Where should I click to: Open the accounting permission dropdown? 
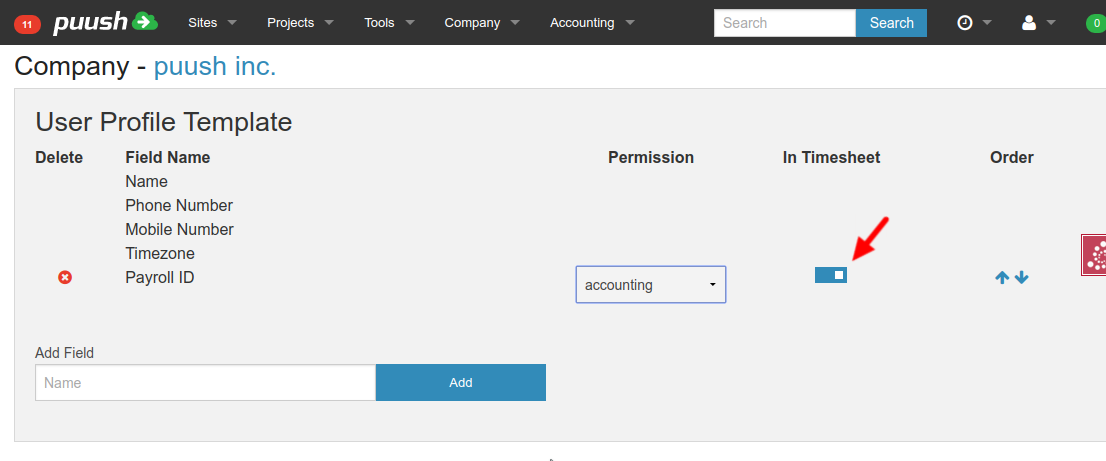point(651,285)
